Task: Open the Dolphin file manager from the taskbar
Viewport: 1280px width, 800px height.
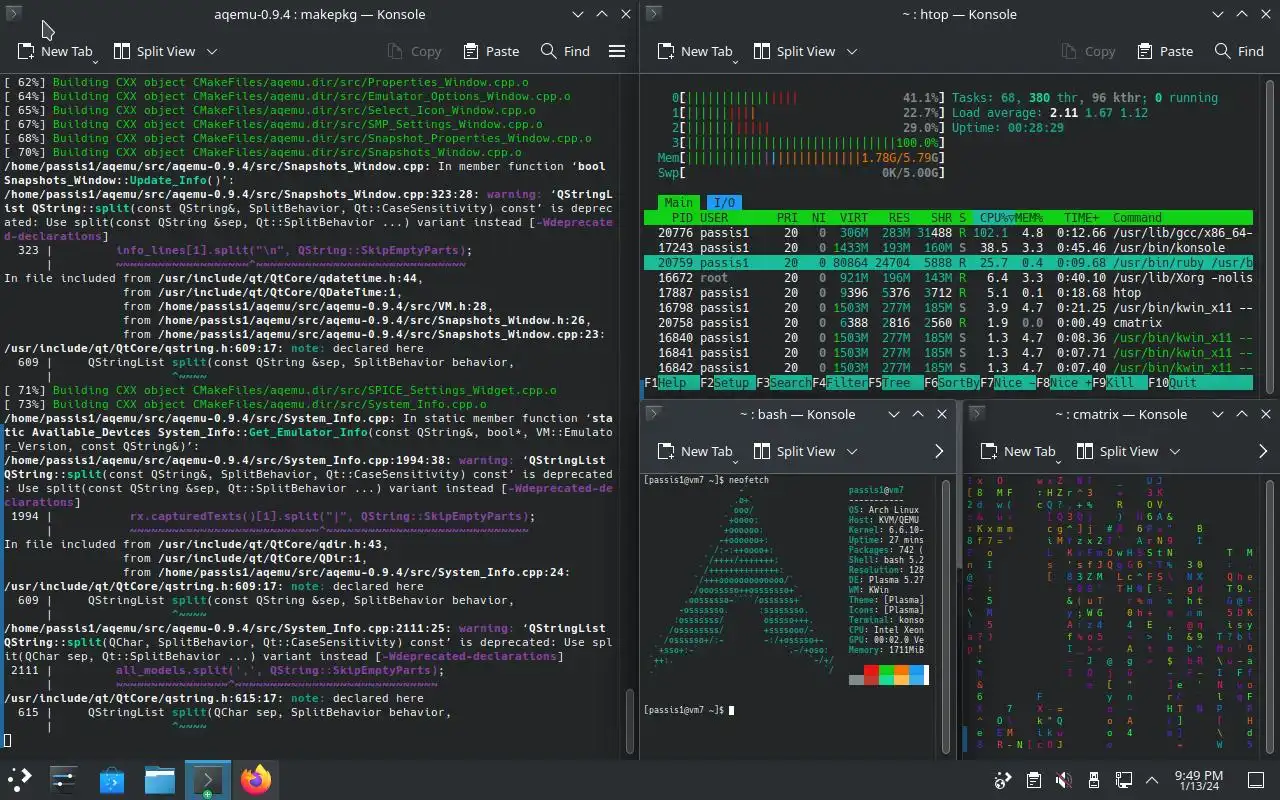Action: 160,779
